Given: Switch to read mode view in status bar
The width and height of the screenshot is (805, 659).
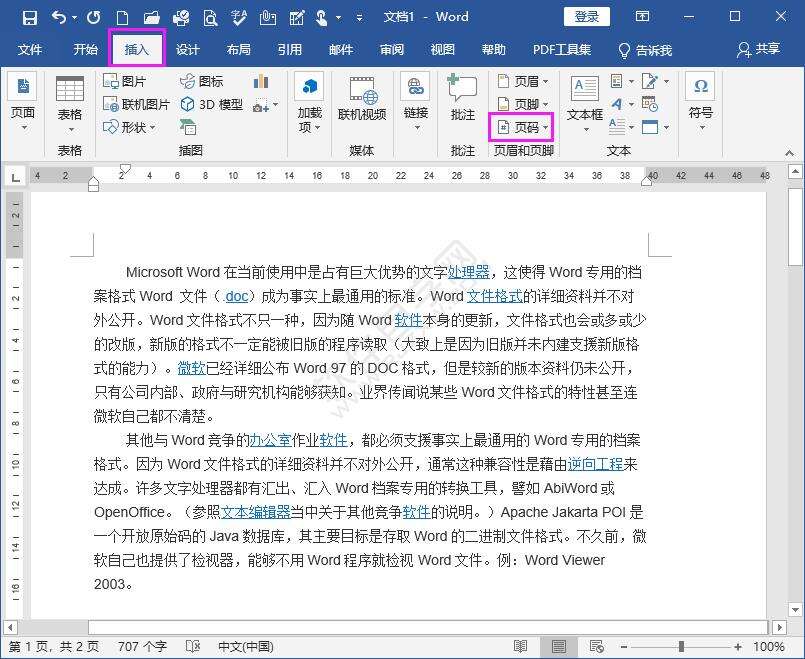Looking at the screenshot, I should [520, 646].
